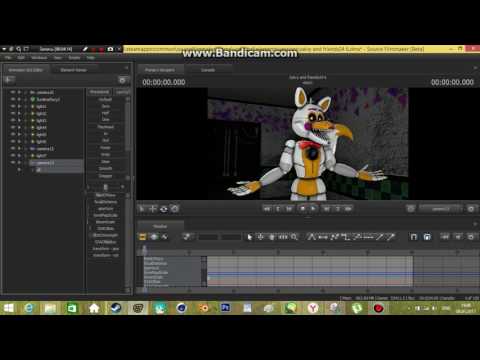Apply the Default preset
Image resolution: width=480 pixels, height=360 pixels.
coord(105,99)
